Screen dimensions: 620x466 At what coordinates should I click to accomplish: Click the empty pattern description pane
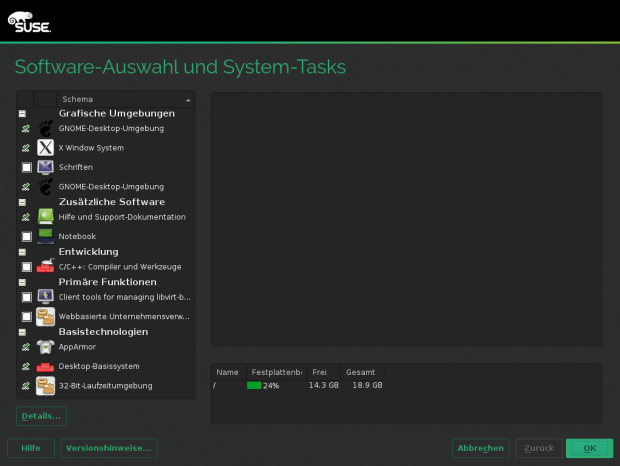(406, 219)
